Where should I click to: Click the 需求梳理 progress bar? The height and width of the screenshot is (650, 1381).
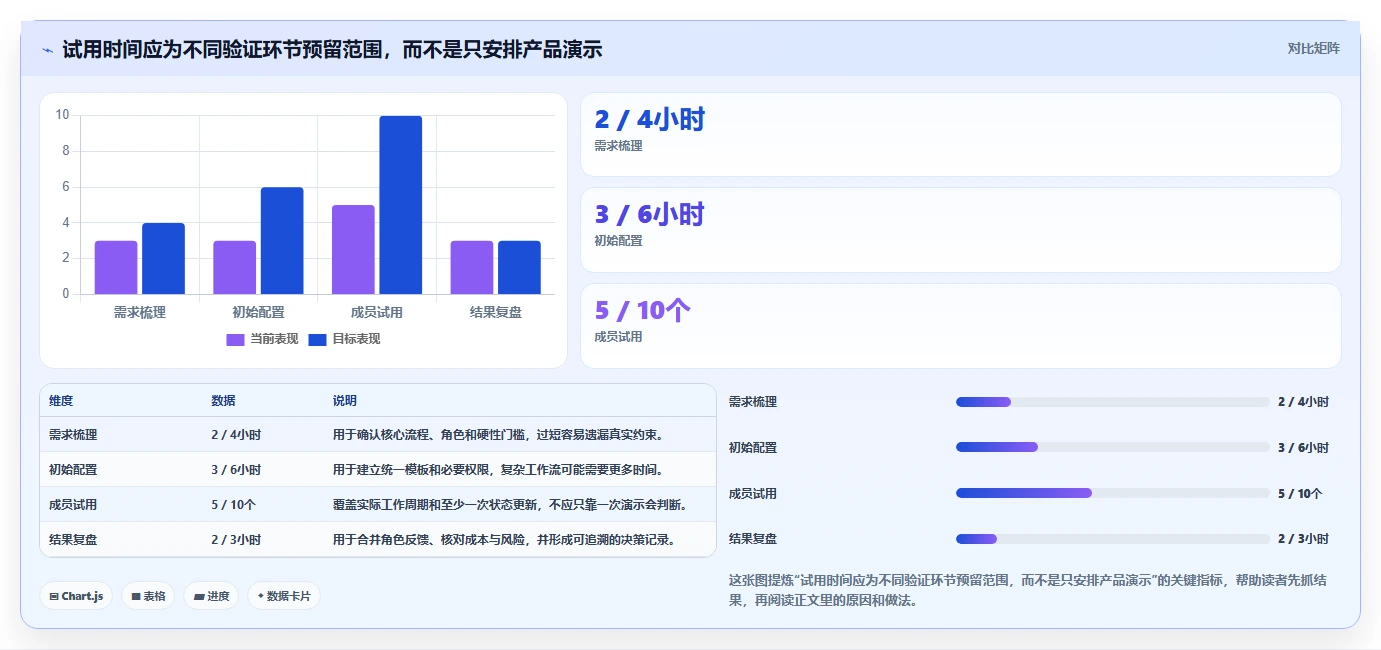click(x=1112, y=402)
